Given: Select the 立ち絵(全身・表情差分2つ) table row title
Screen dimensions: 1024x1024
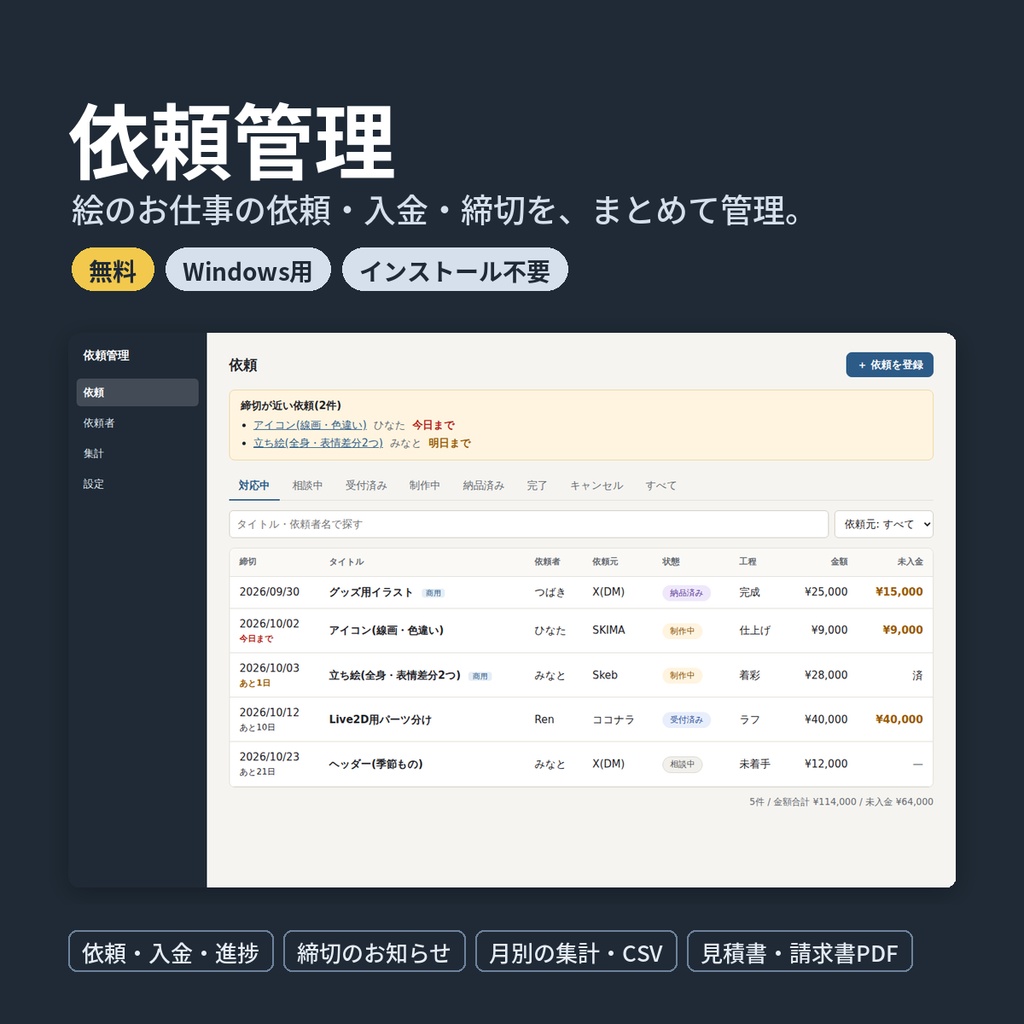Looking at the screenshot, I should point(394,675).
